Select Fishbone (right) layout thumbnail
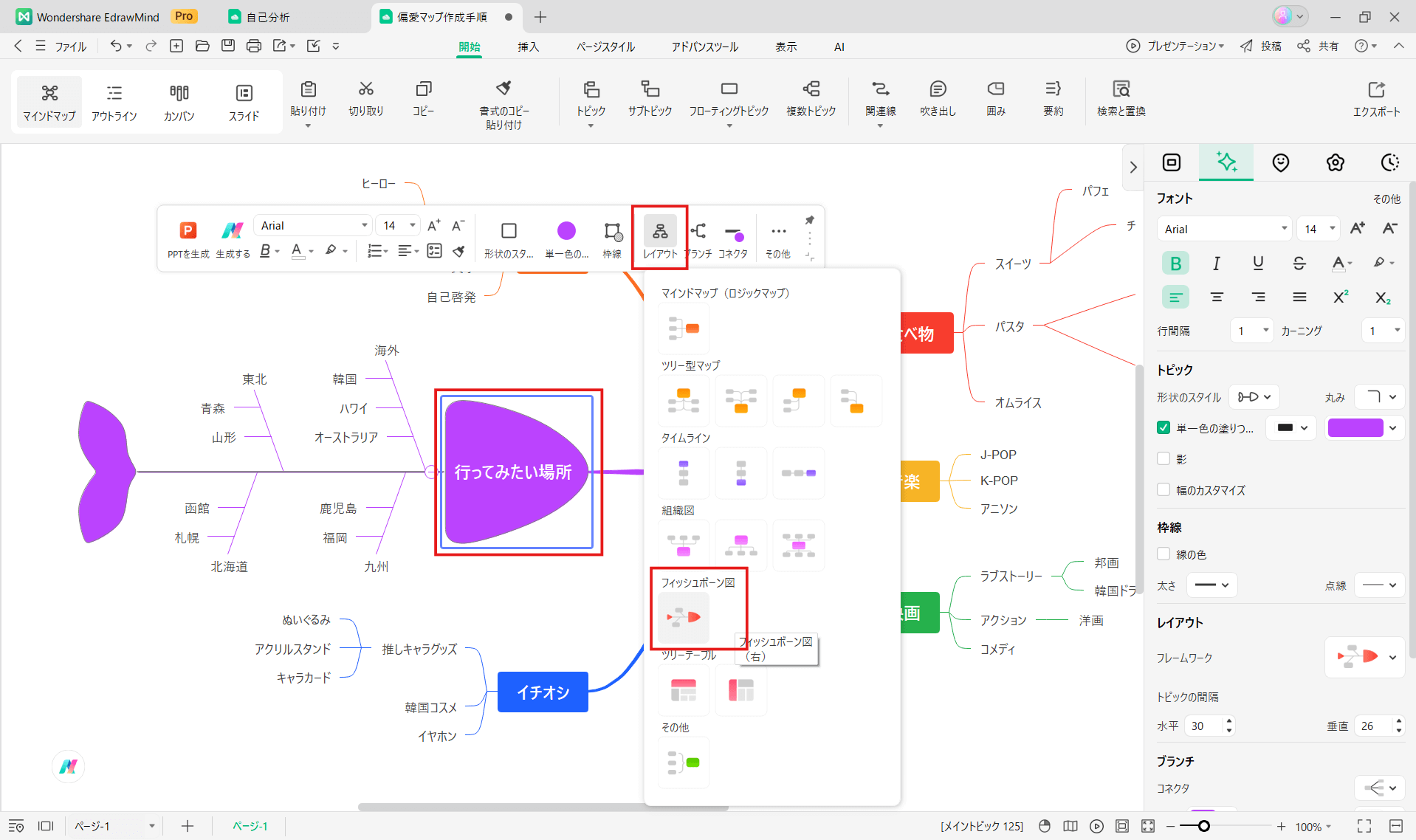 (x=684, y=617)
